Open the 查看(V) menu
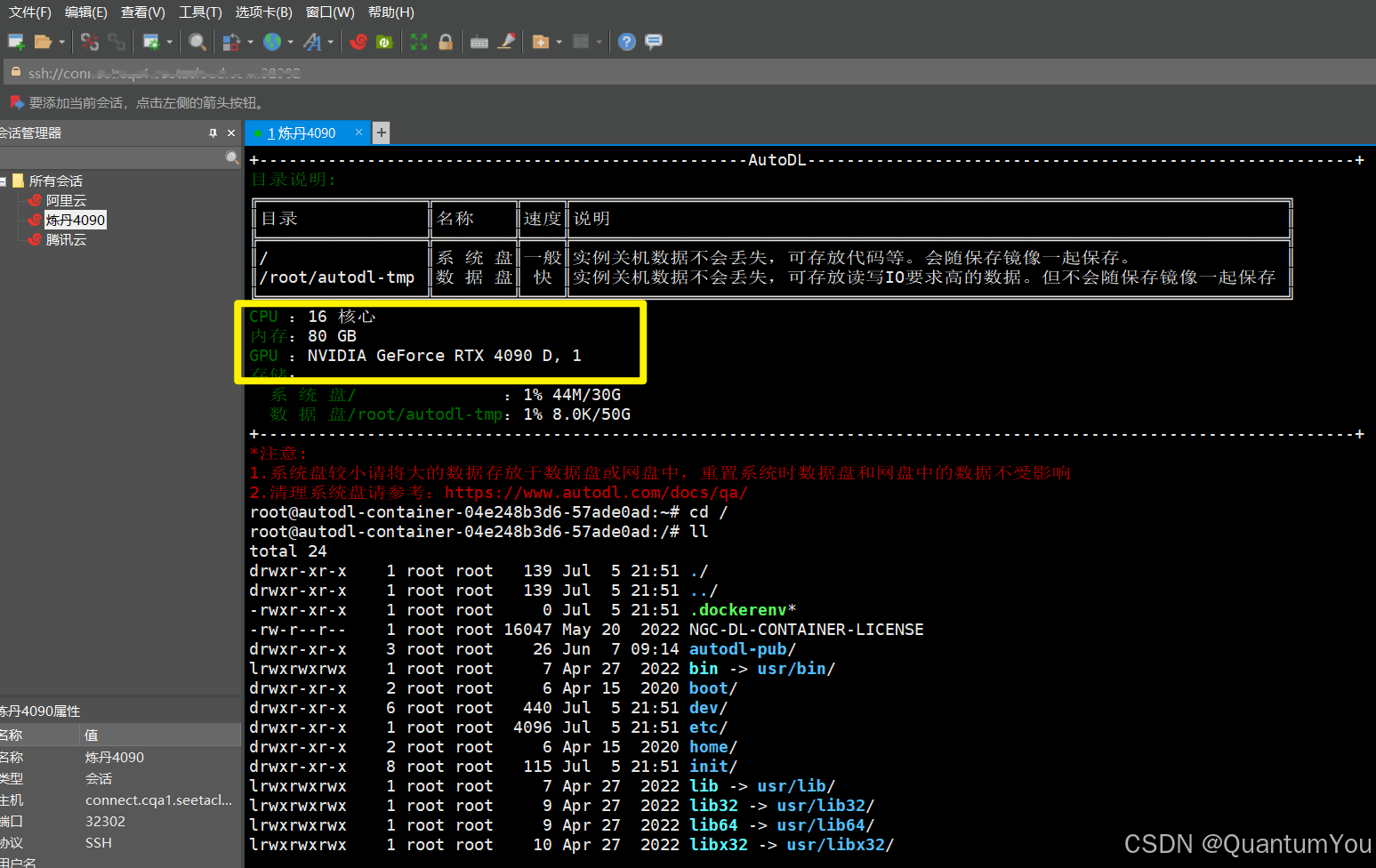 point(143,12)
